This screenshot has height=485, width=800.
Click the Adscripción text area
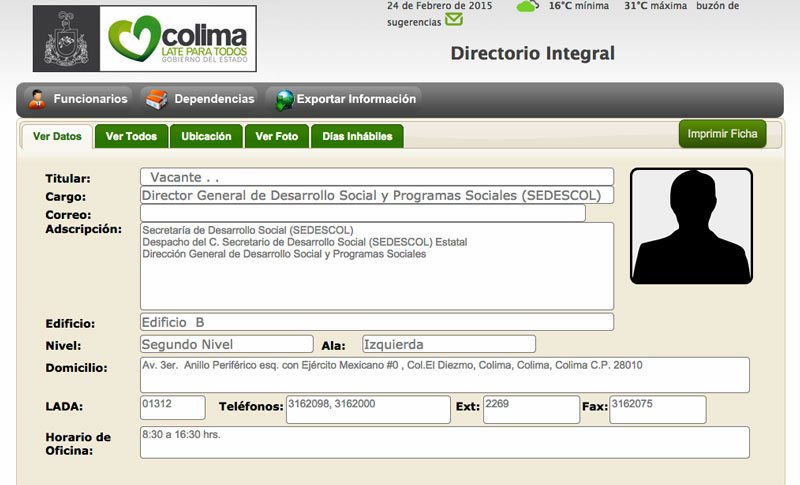(x=377, y=266)
